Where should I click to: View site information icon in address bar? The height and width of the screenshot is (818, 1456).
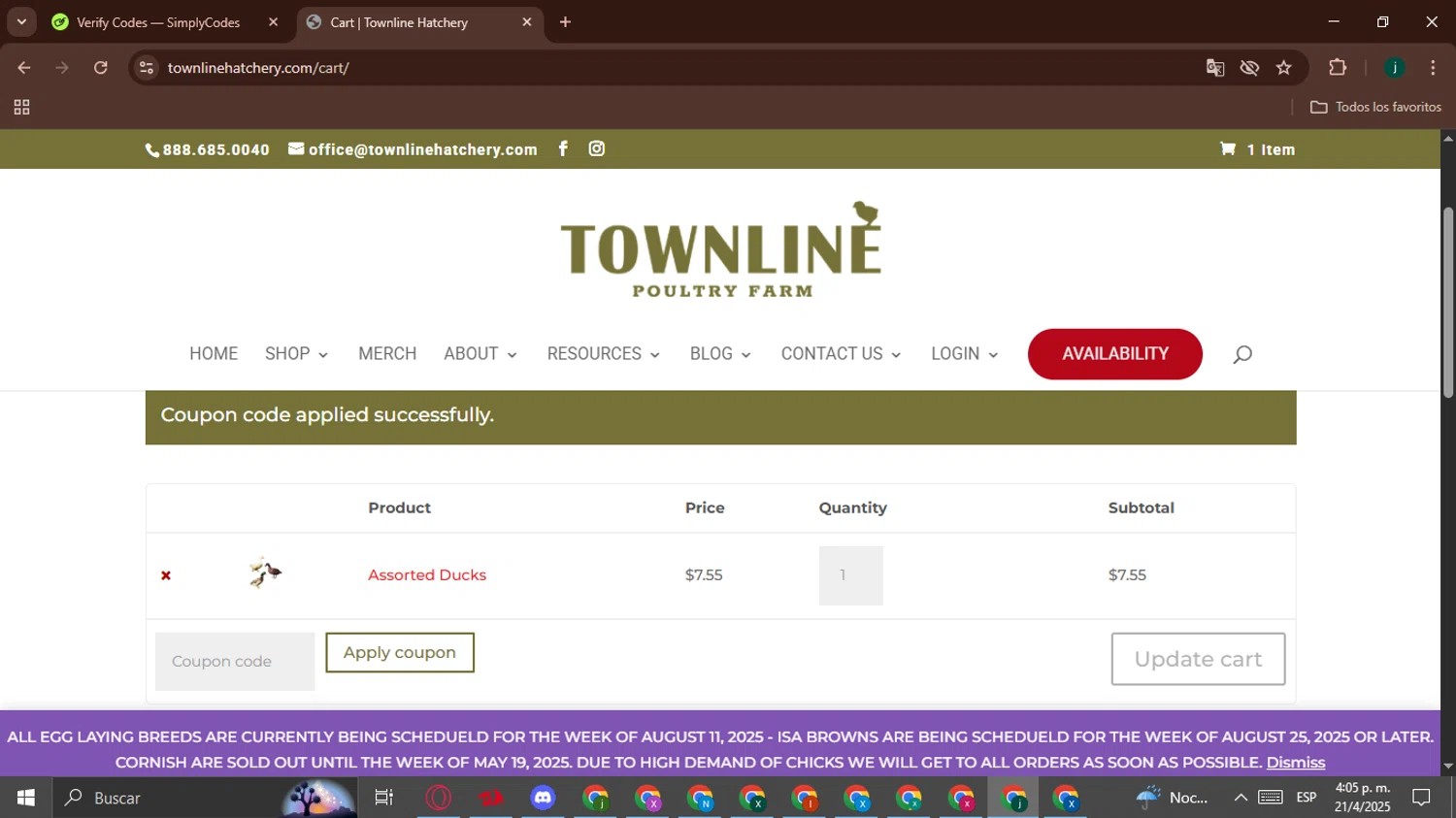point(147,68)
